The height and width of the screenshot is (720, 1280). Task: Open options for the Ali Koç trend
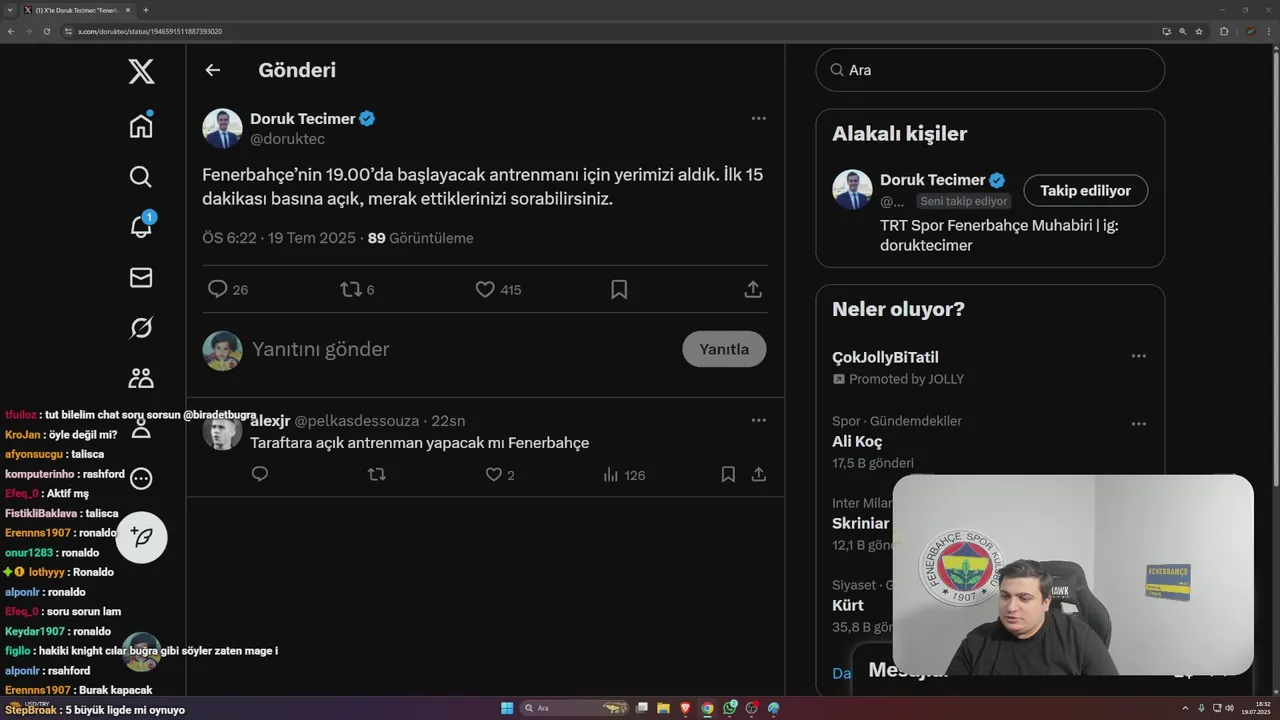[1138, 424]
